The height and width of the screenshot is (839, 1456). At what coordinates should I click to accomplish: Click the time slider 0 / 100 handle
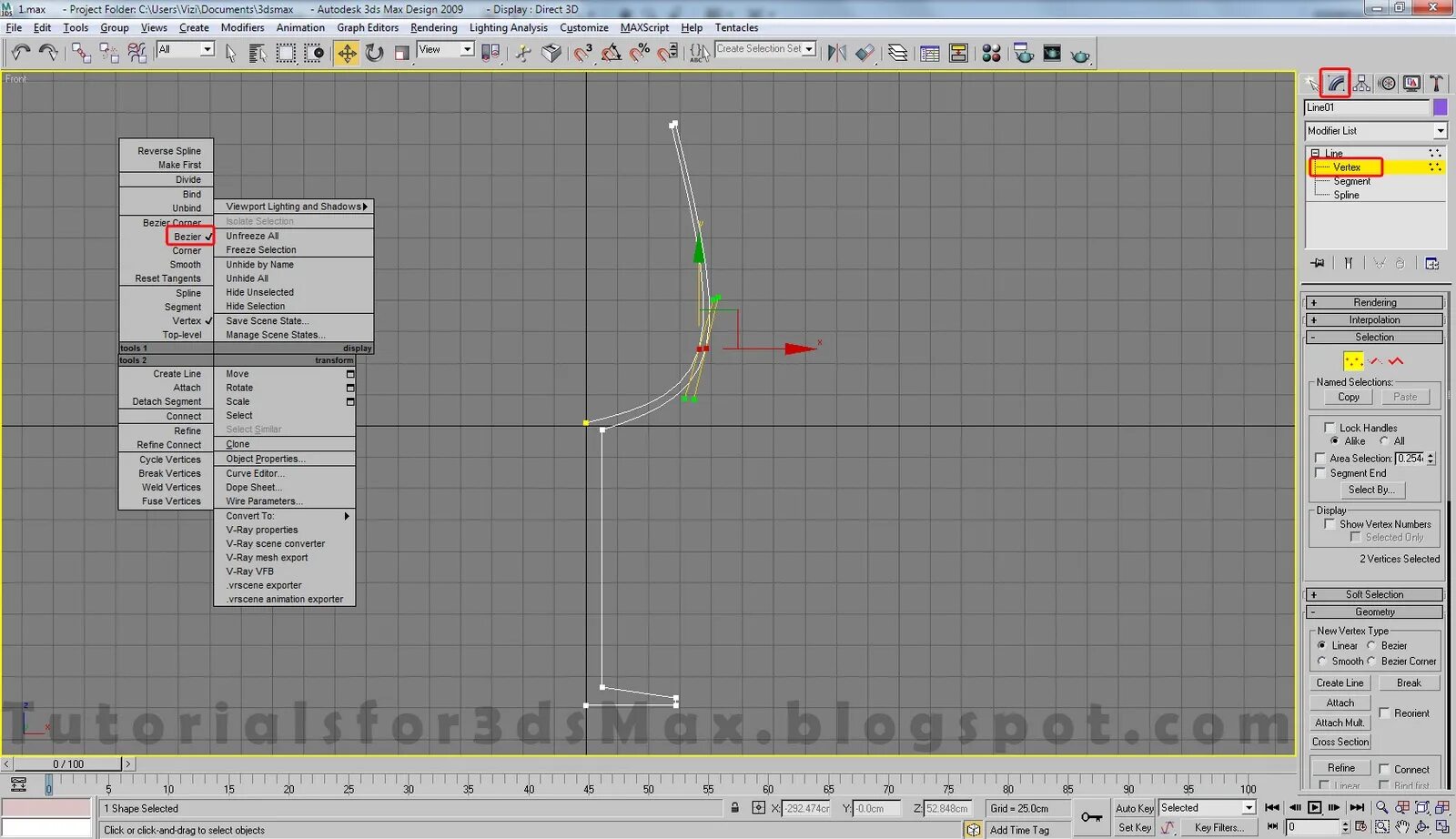68,763
